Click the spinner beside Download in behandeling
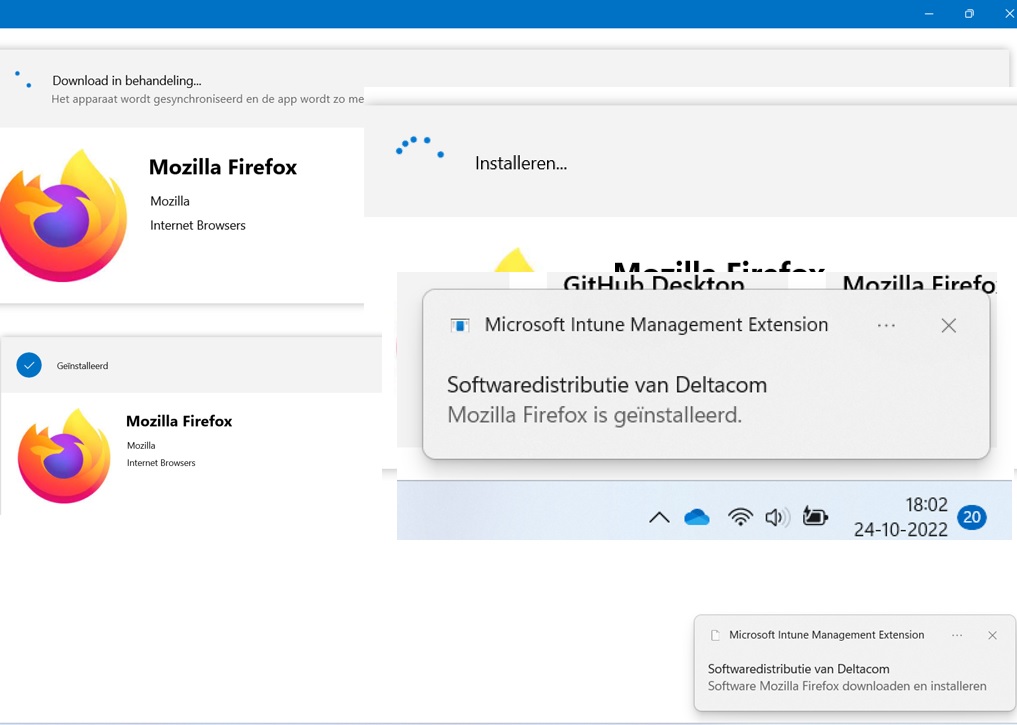This screenshot has height=725, width=1017. pos(23,80)
